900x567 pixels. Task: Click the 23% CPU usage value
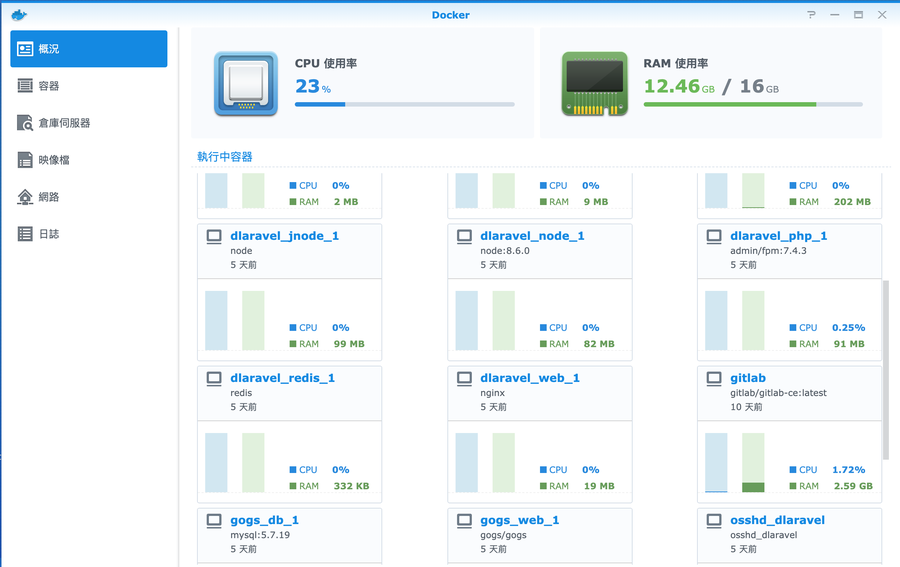313,86
